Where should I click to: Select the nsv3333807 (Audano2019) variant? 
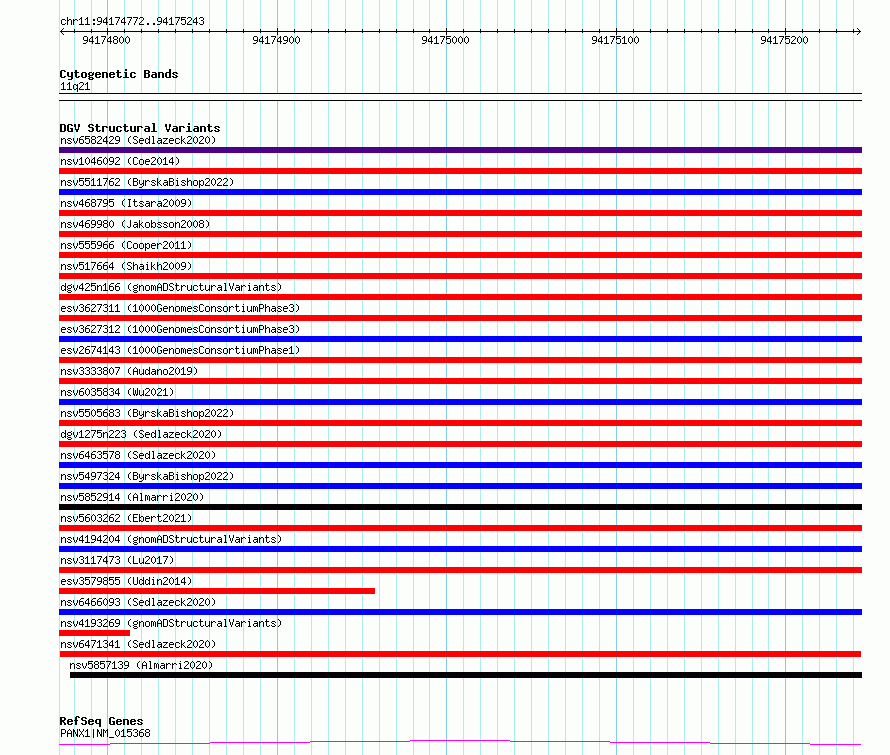point(129,371)
